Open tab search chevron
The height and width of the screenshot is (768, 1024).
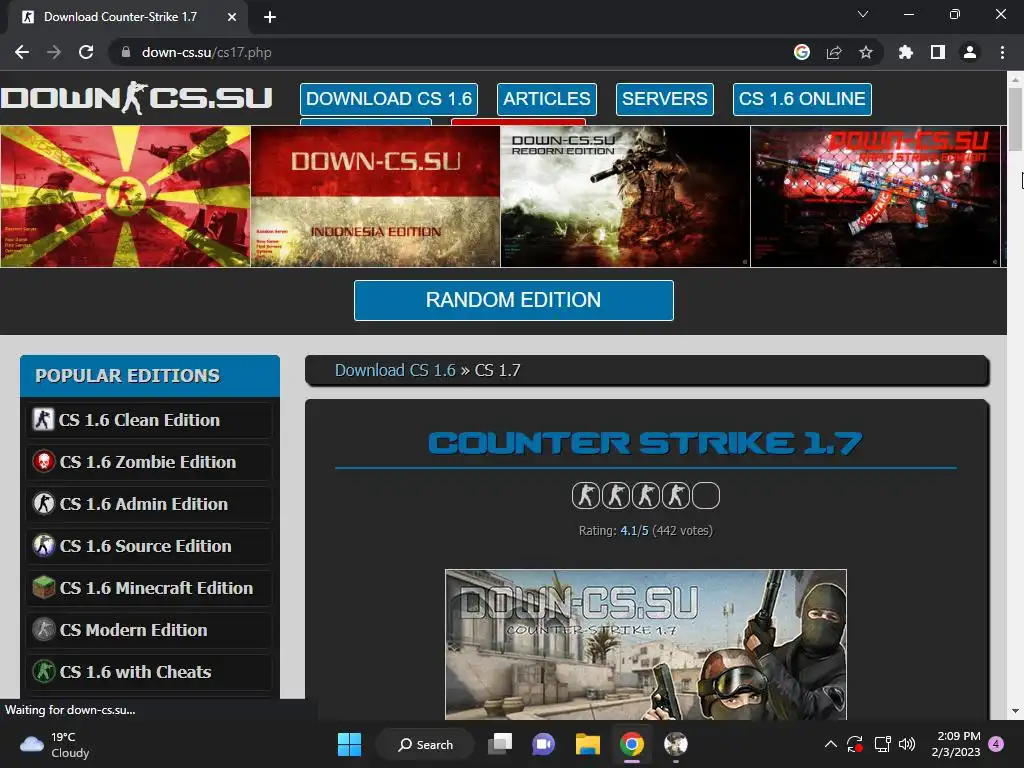863,14
